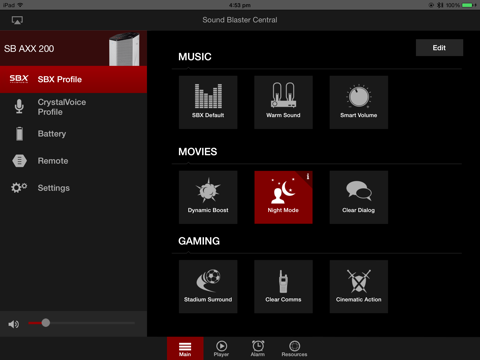Click the MUSIC section heading
This screenshot has height=360, width=480.
coord(195,57)
